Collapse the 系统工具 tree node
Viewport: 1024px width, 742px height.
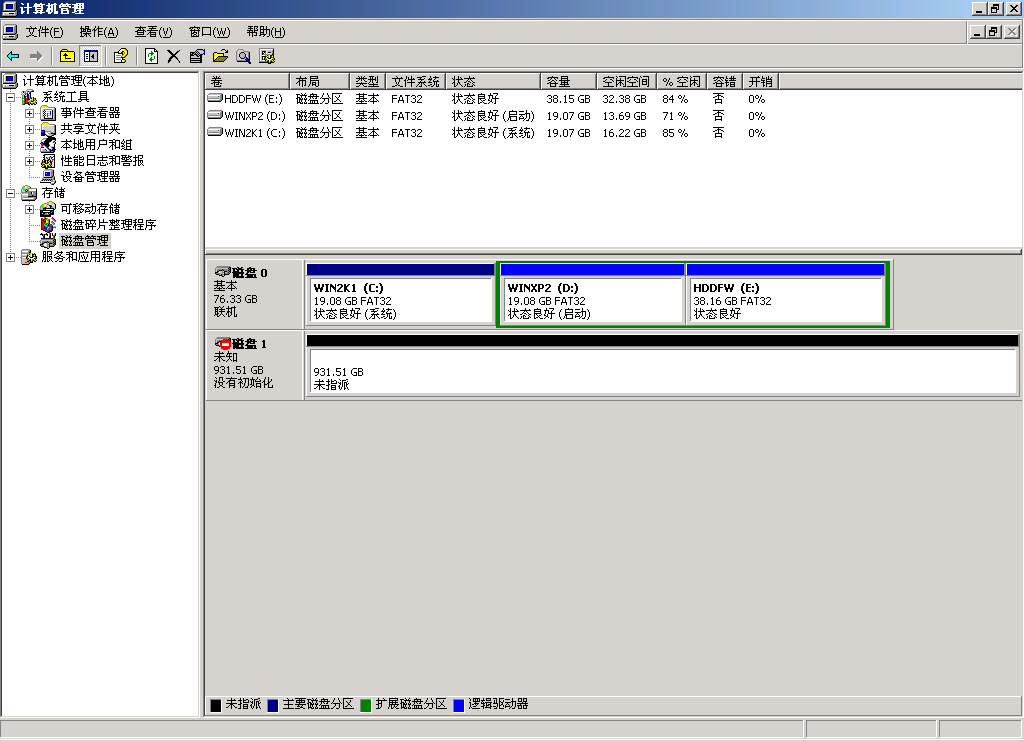10,97
